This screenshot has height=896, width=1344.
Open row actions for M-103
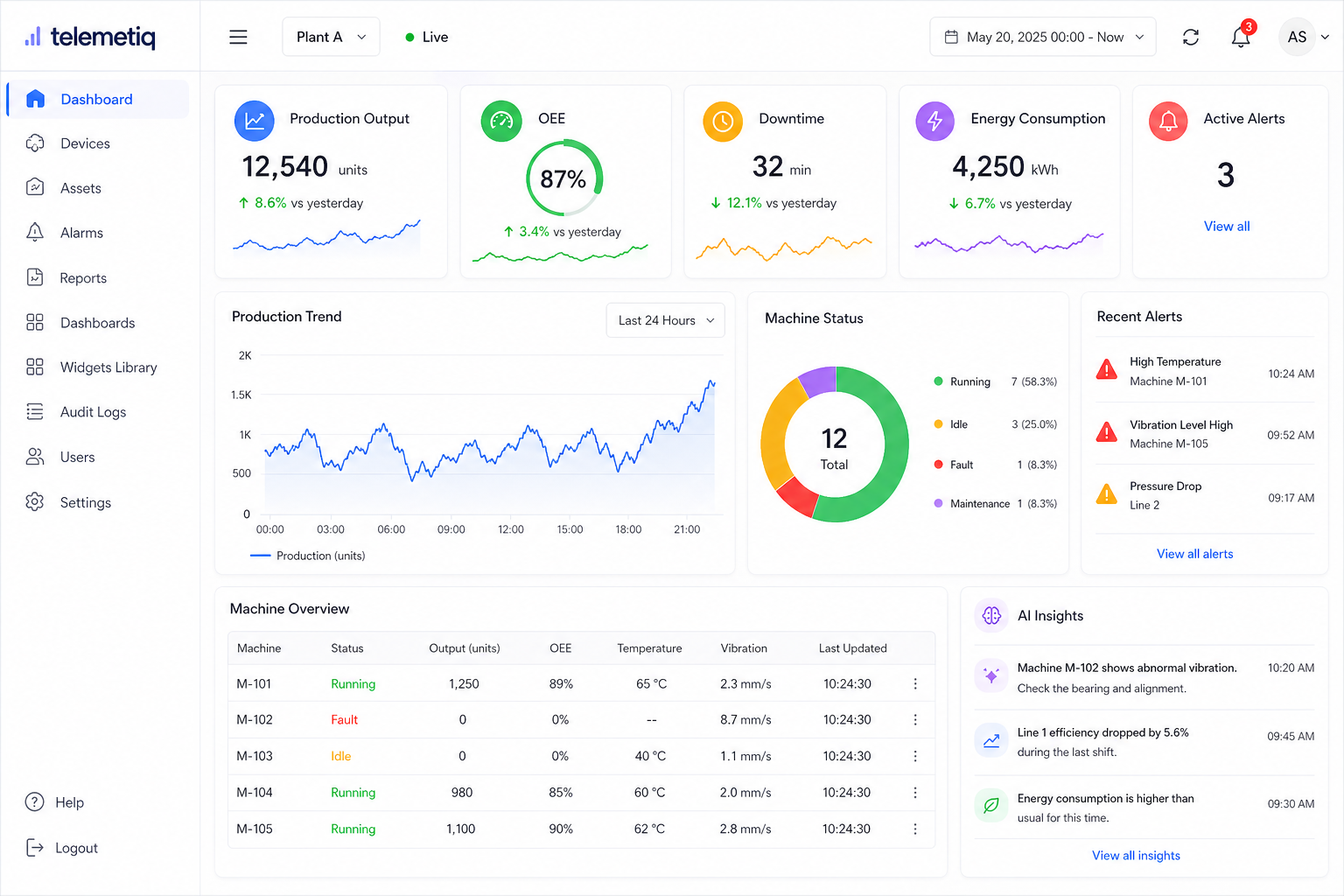(x=915, y=756)
